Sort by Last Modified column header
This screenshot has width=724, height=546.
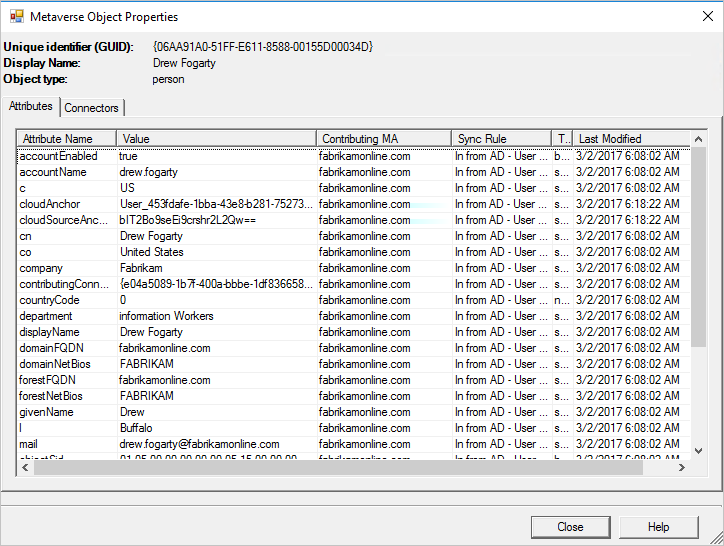(632, 139)
